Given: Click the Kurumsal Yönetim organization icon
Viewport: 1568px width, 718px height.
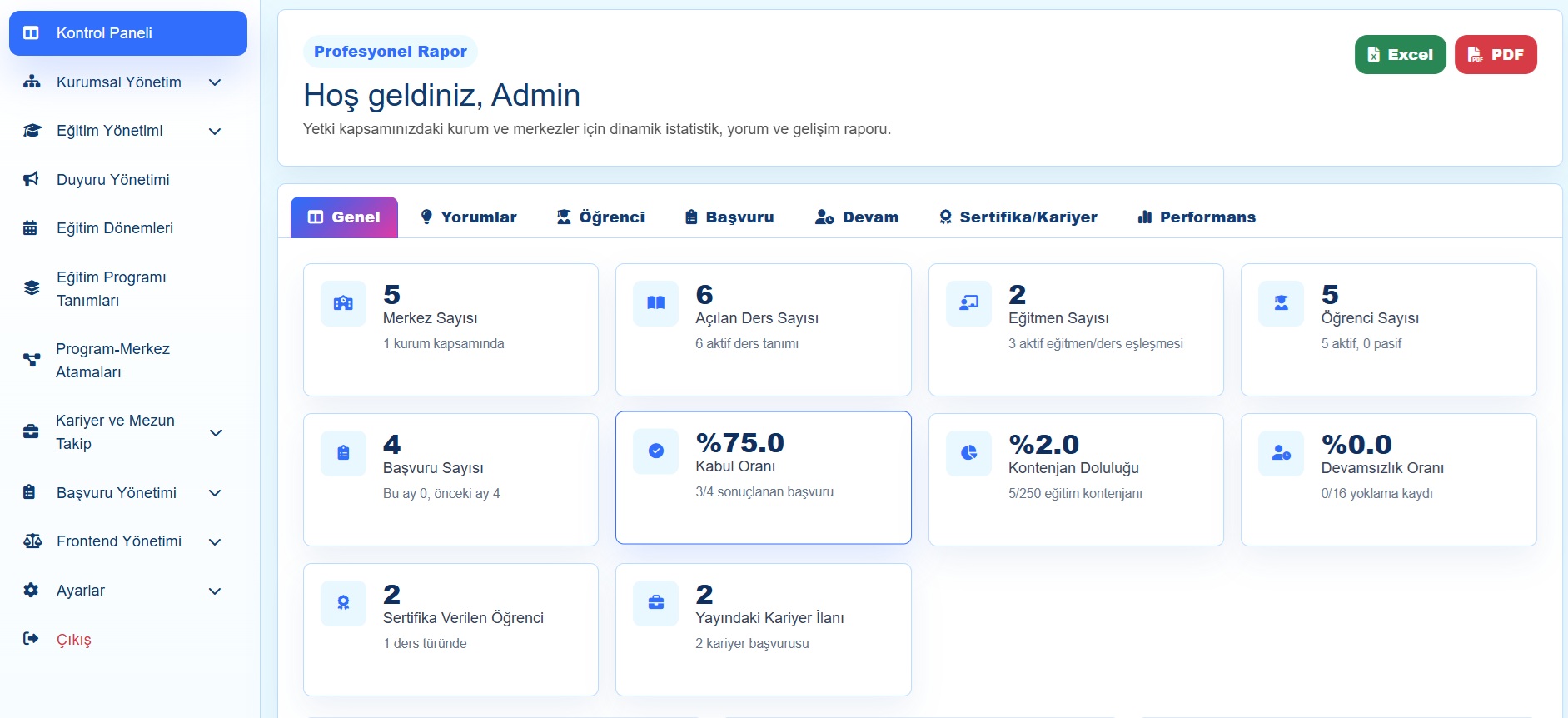Looking at the screenshot, I should tap(32, 82).
